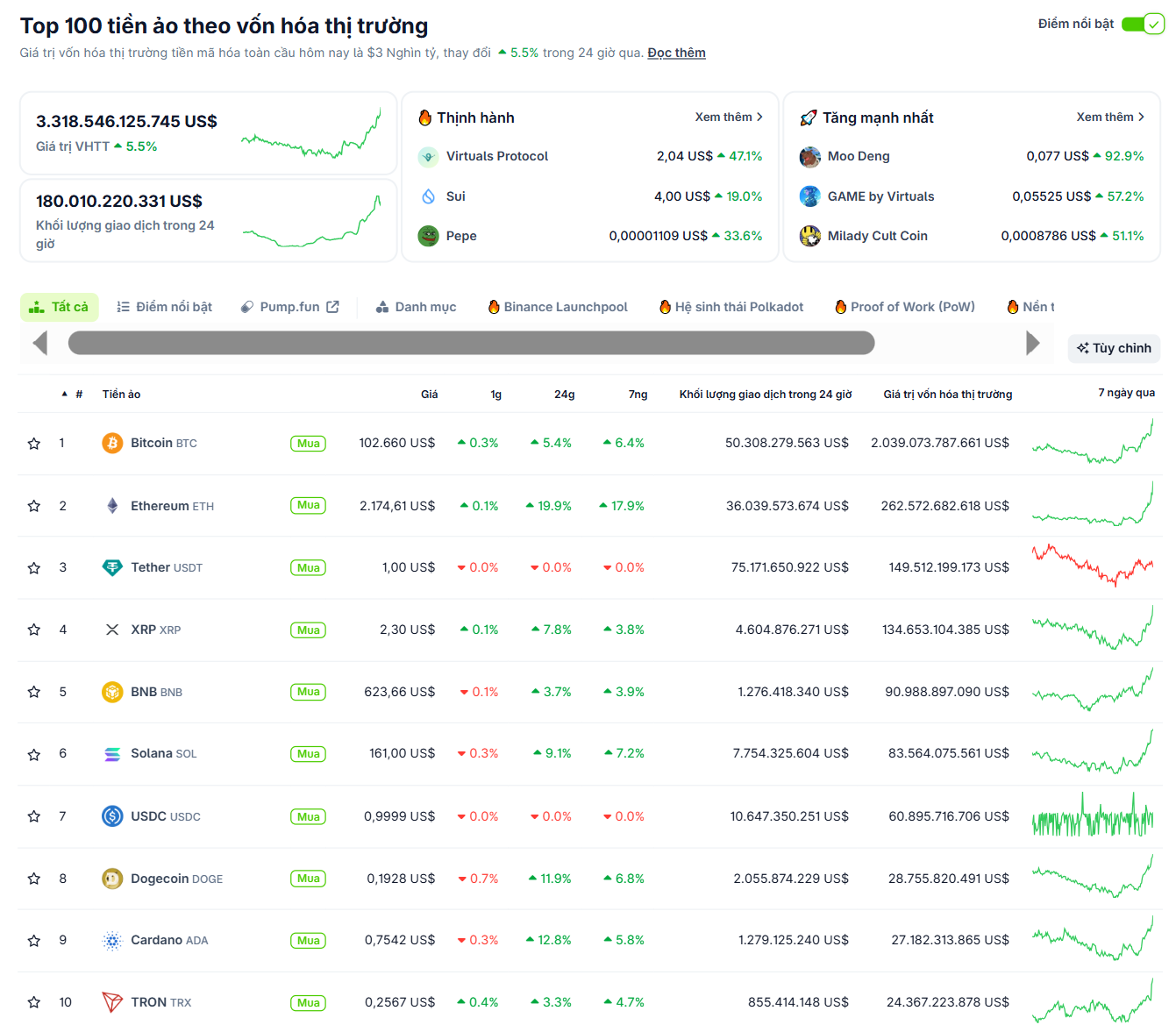Screen dimensions: 1176x1032
Task: Click the Mua button for Dogecoin
Action: (308, 879)
